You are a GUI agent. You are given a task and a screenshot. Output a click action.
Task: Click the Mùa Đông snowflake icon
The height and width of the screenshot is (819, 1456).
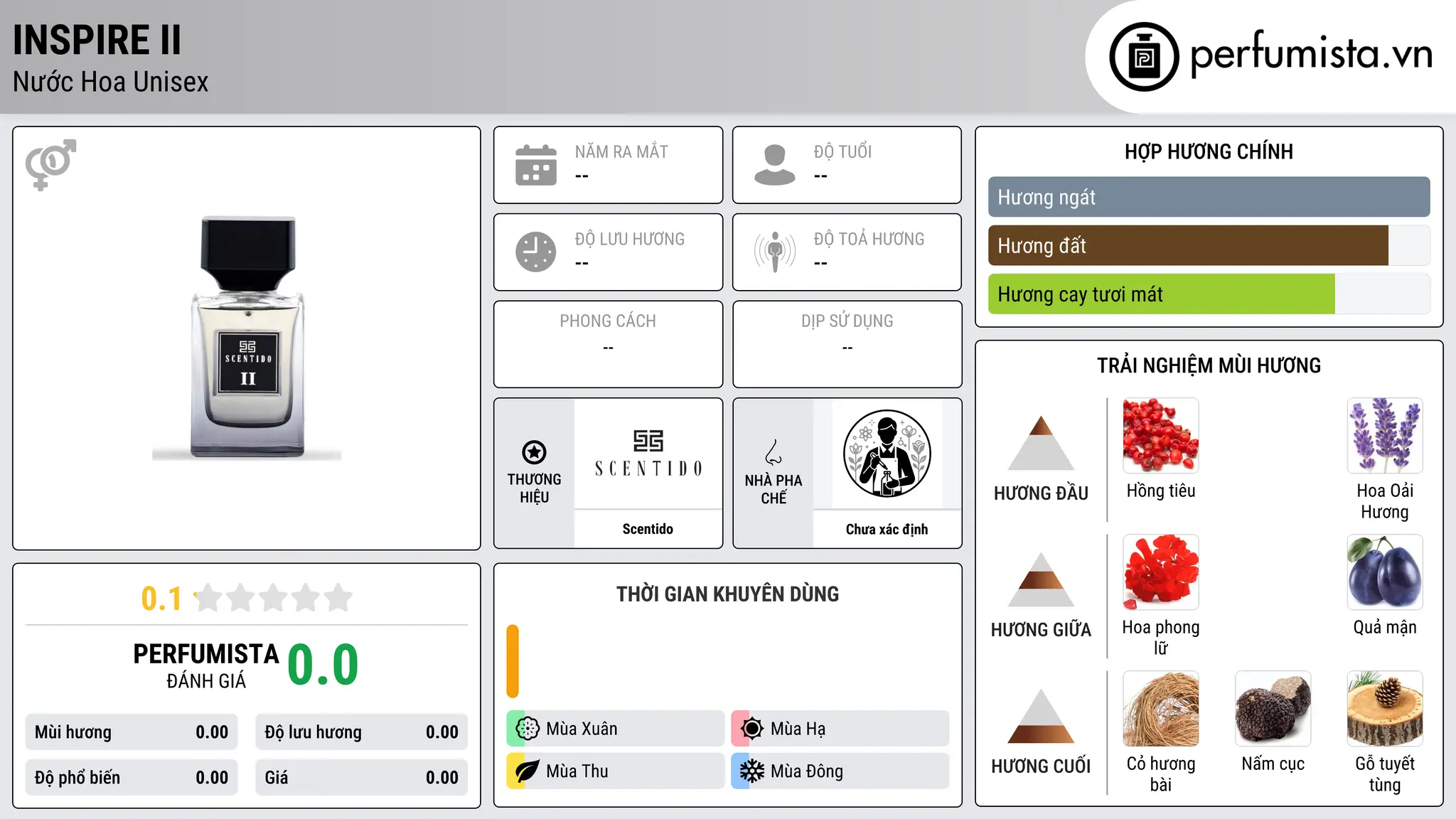(751, 771)
